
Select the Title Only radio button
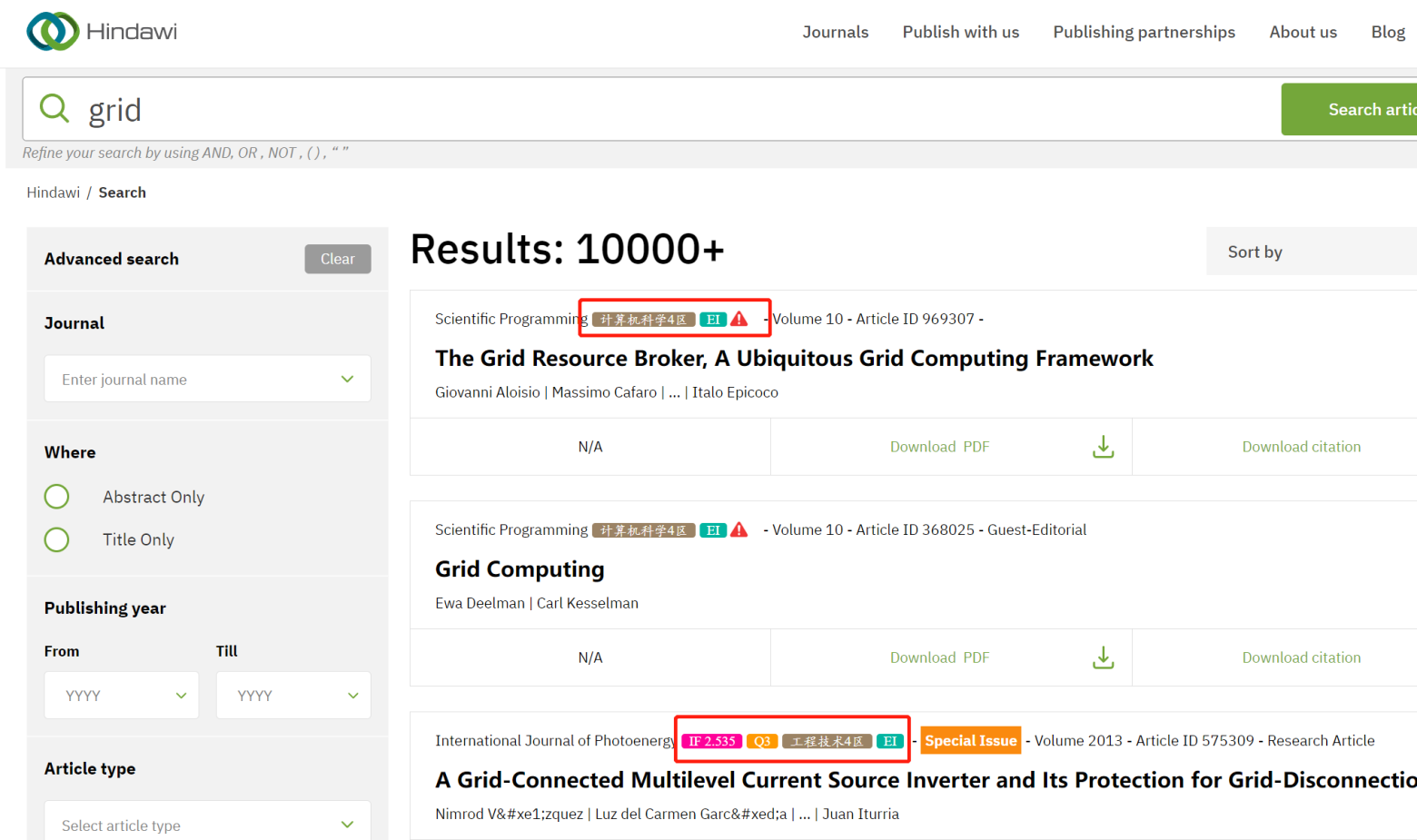pyautogui.click(x=57, y=539)
